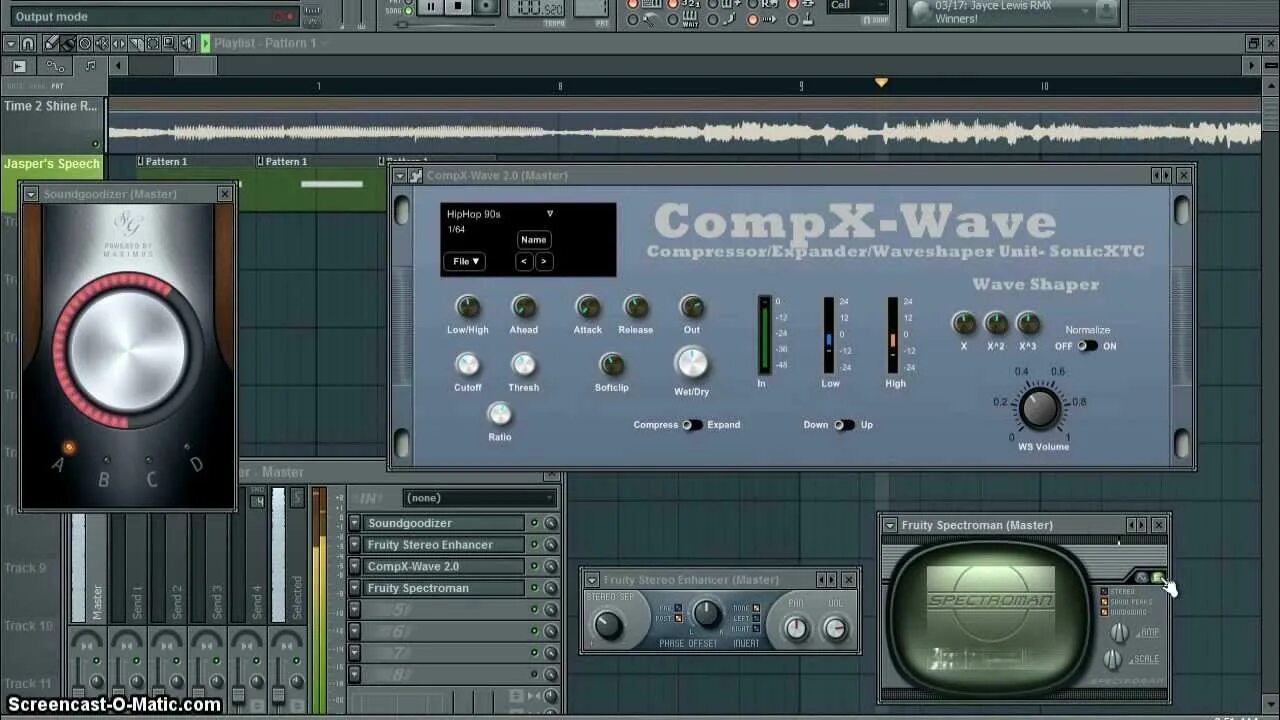
Task: Select the pencil draw tool in playlist toolbar
Action: 51,43
